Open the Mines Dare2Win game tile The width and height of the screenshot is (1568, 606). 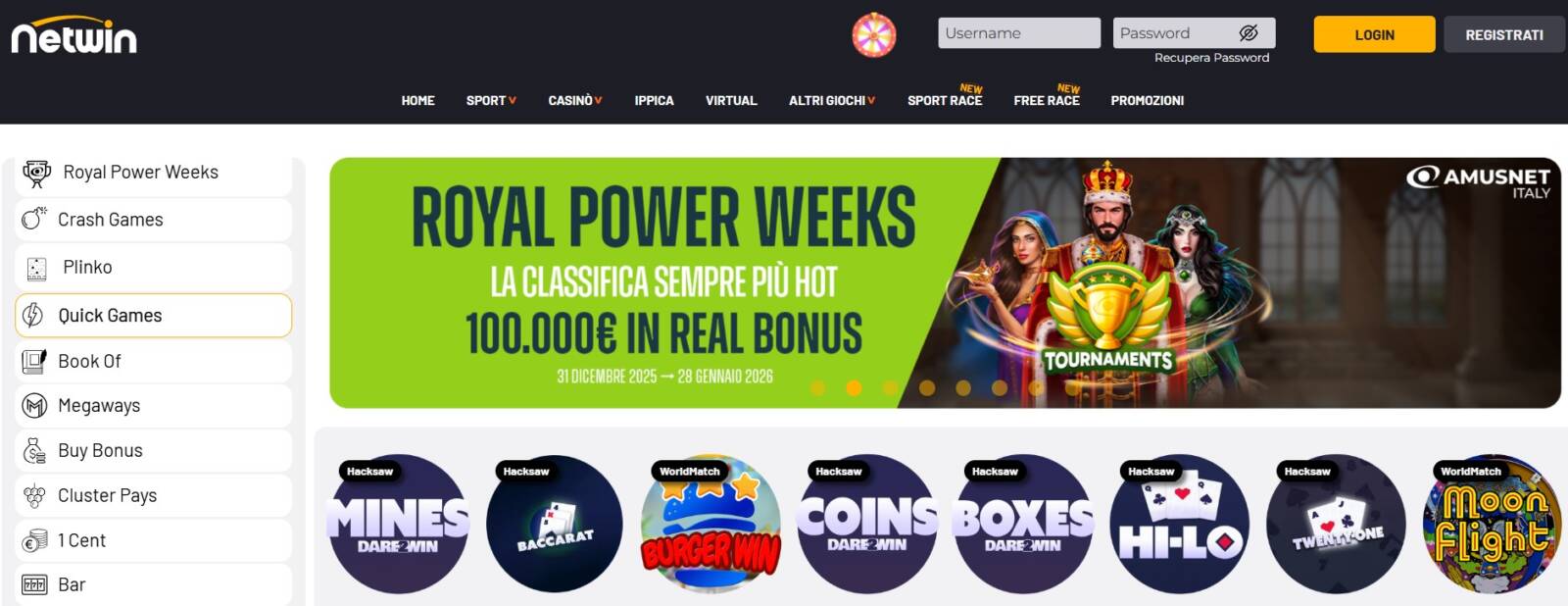point(398,524)
